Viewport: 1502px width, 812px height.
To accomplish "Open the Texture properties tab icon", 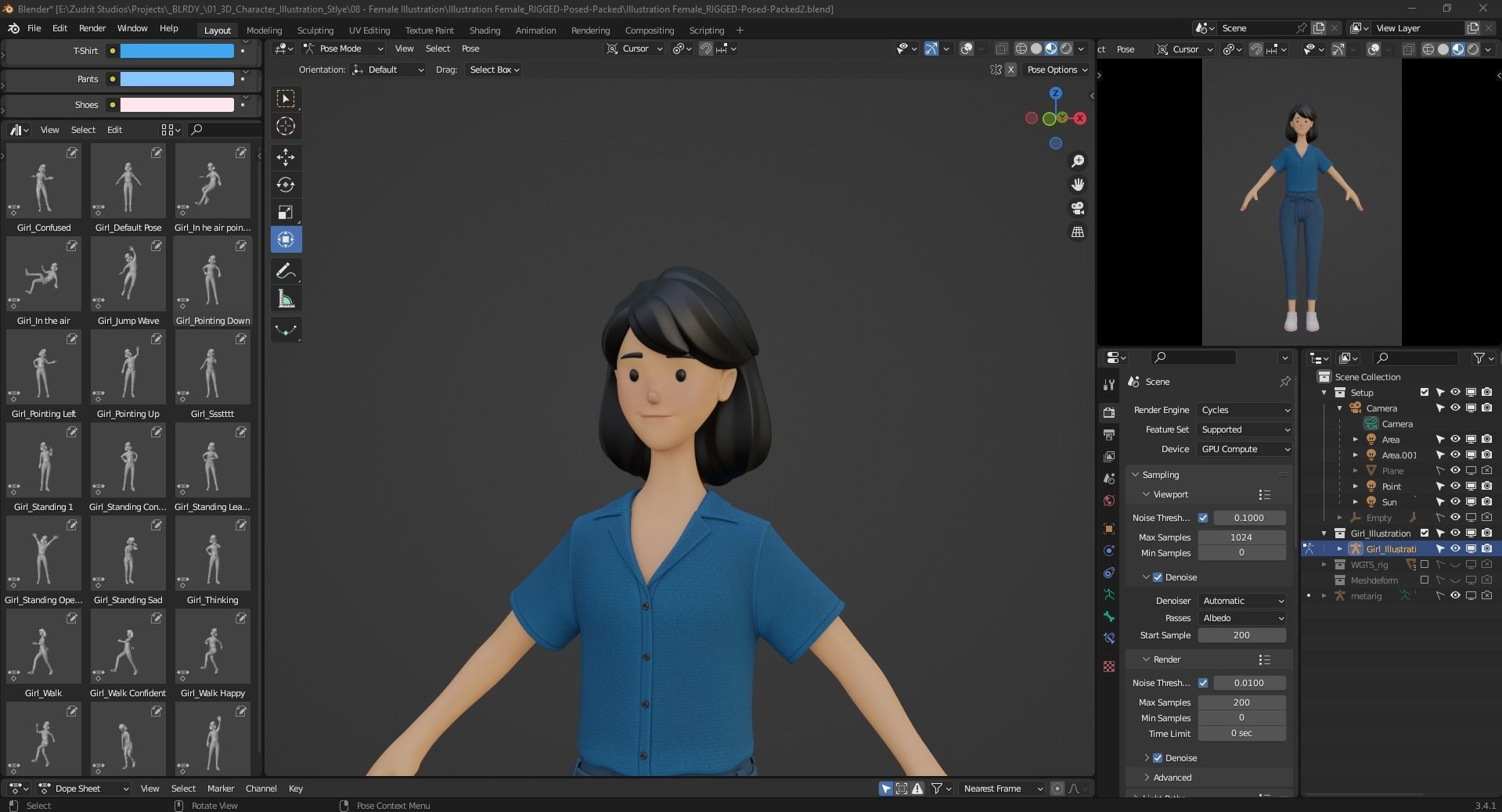I will pyautogui.click(x=1108, y=666).
